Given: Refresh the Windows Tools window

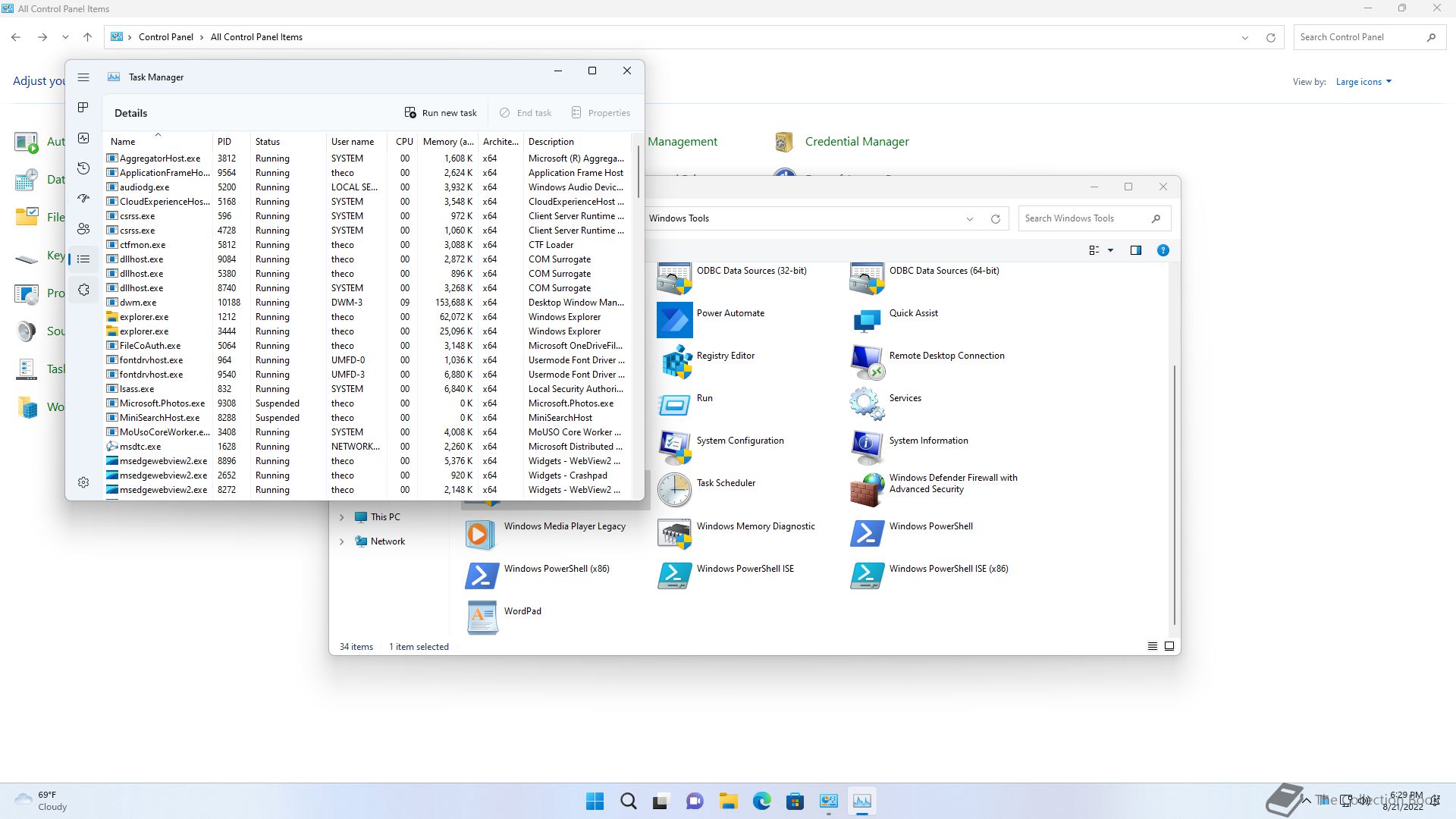Looking at the screenshot, I should pos(996,218).
